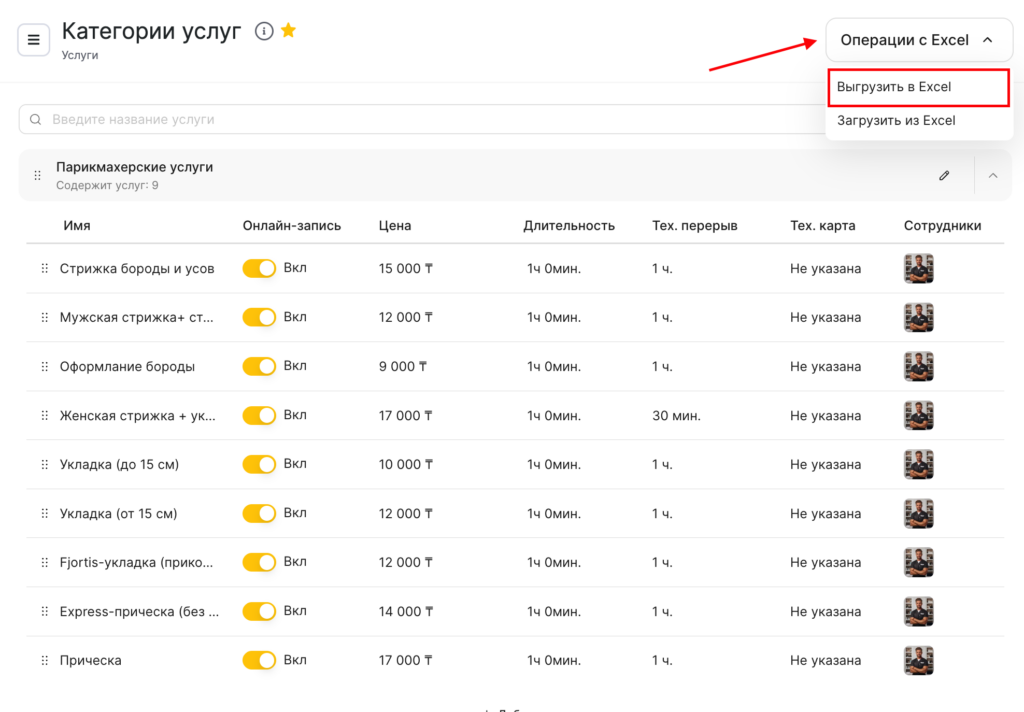Collapse the Парикмахерские услуги category chevron
1024x712 pixels.
[993, 175]
